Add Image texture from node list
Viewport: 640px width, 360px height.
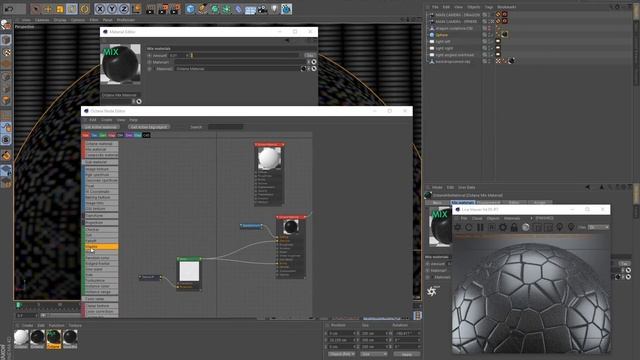[x=102, y=169]
